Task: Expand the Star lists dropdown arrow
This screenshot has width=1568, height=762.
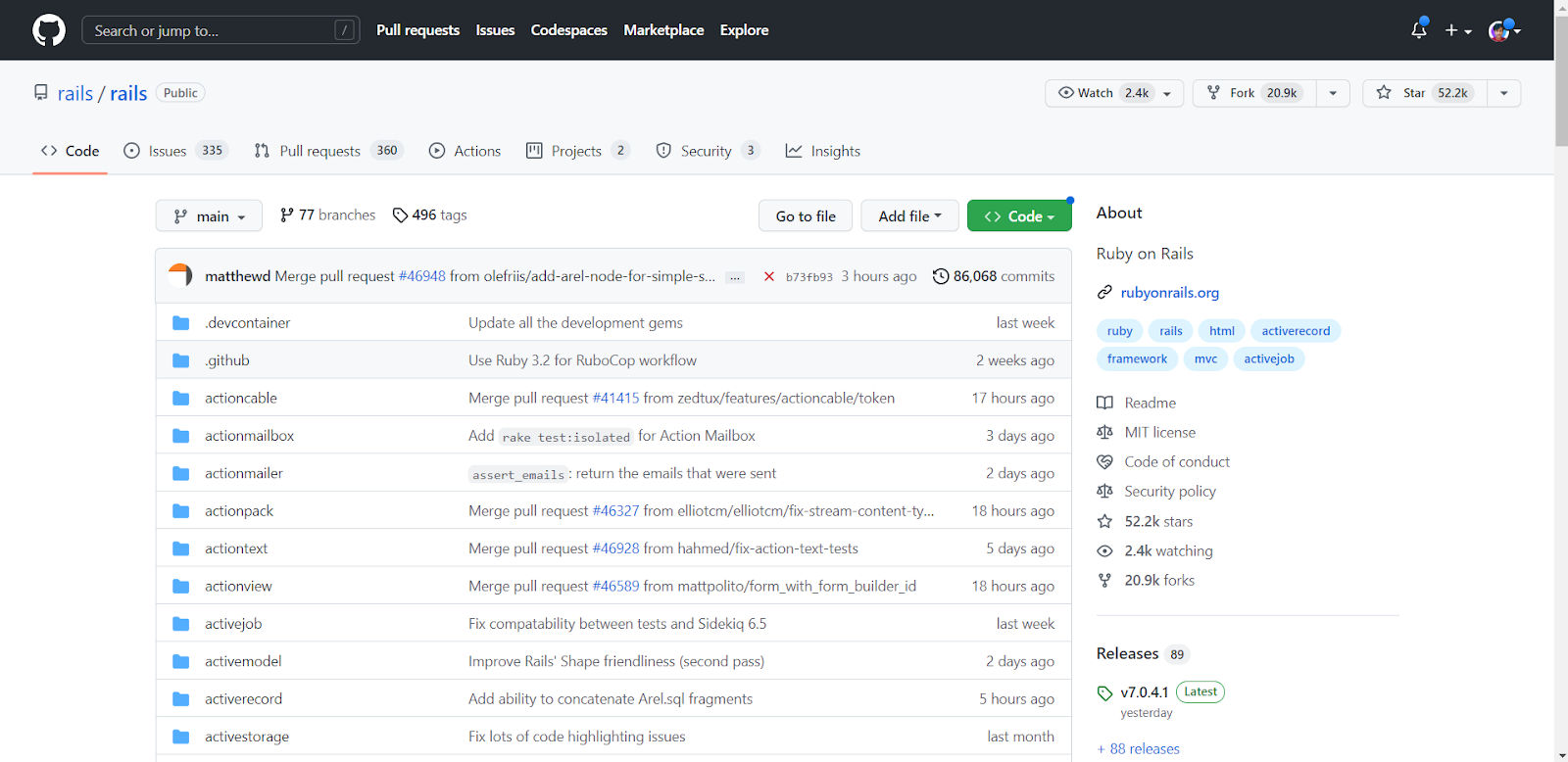Action: (x=1504, y=93)
